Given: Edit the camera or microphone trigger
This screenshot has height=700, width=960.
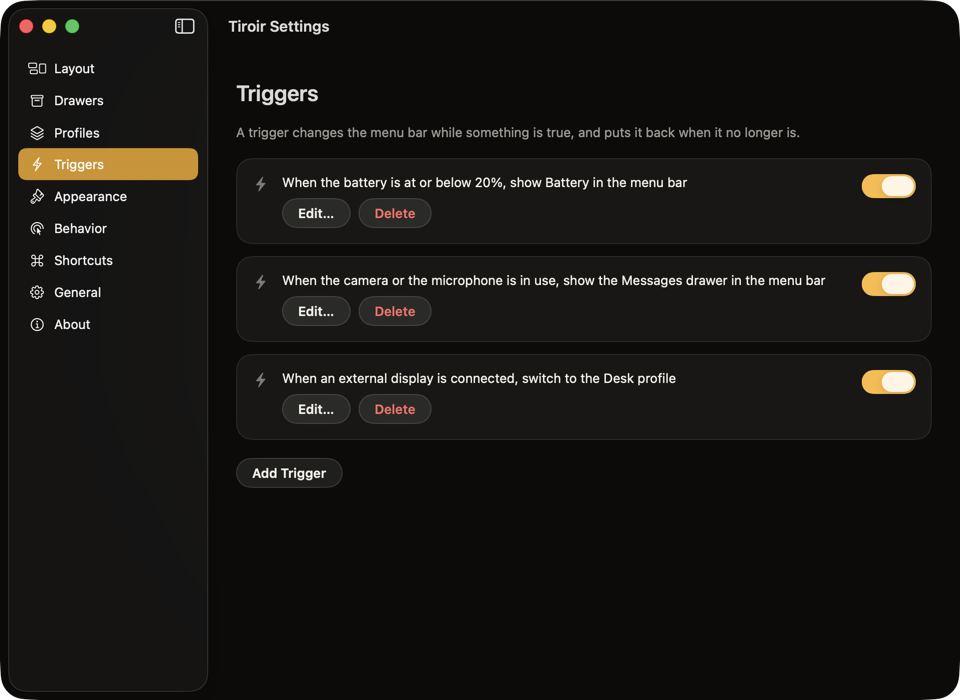Looking at the screenshot, I should [x=316, y=311].
